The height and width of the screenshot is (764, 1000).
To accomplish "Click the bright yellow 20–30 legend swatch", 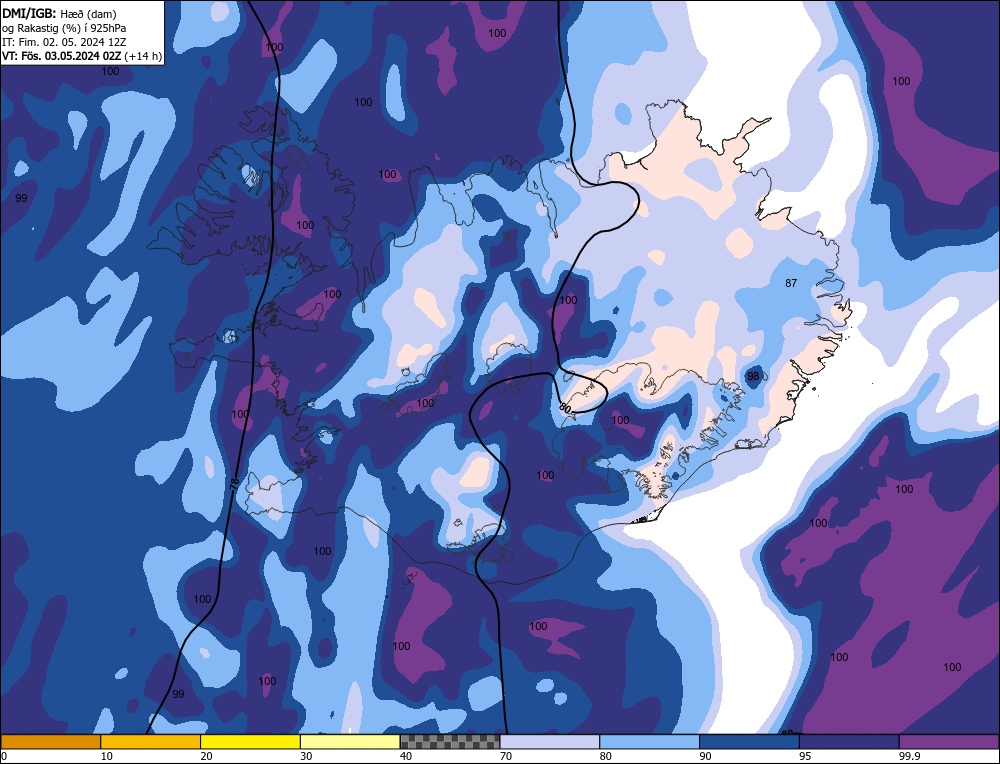I will pos(251,742).
